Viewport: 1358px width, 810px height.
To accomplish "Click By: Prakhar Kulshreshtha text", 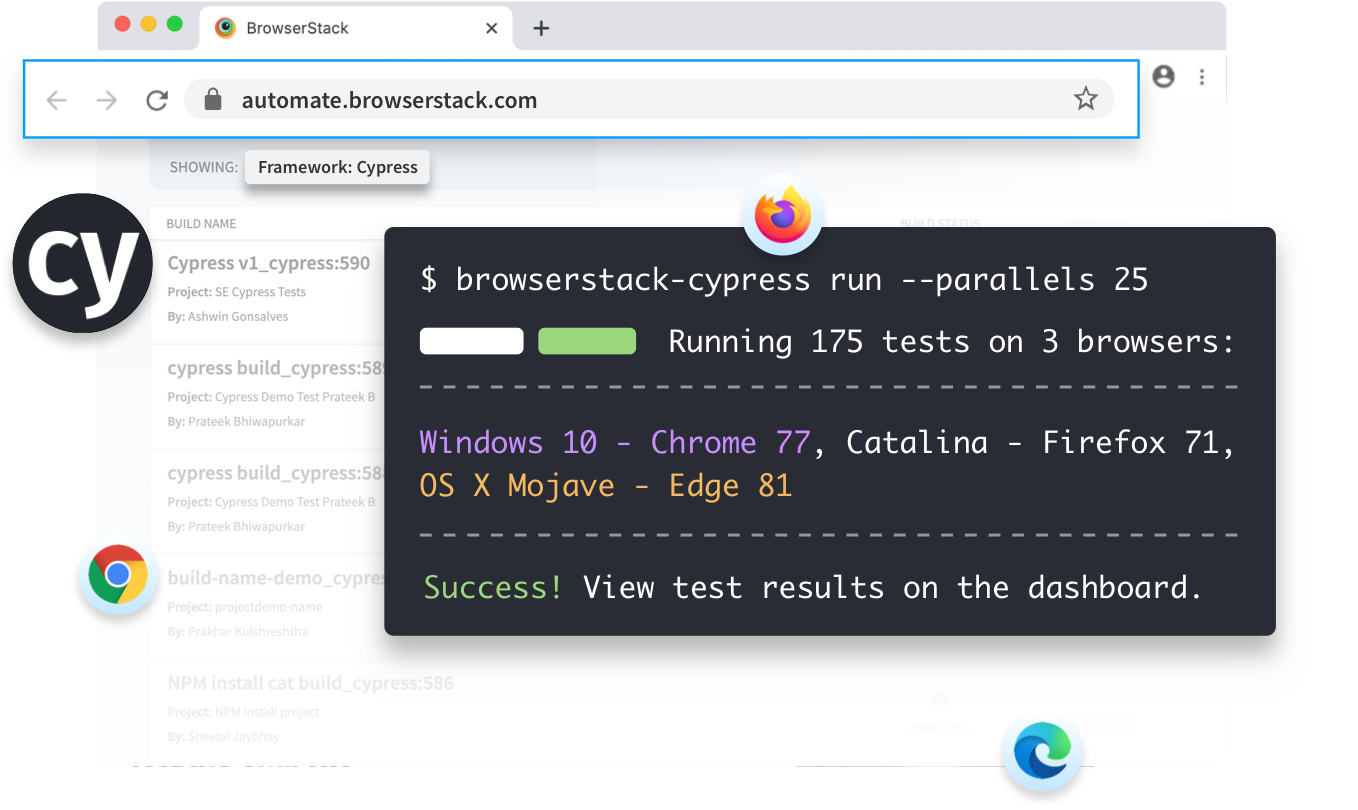I will [x=240, y=631].
